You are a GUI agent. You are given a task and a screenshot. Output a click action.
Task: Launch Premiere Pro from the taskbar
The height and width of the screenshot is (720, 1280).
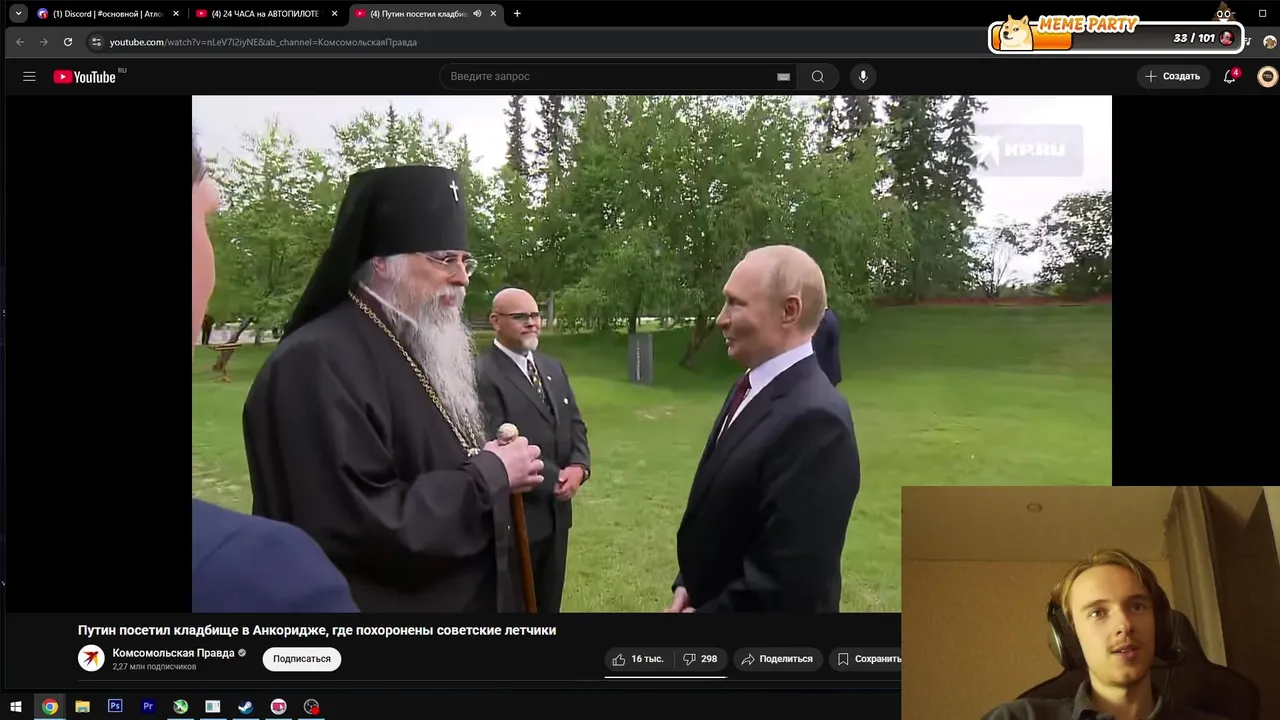[148, 706]
